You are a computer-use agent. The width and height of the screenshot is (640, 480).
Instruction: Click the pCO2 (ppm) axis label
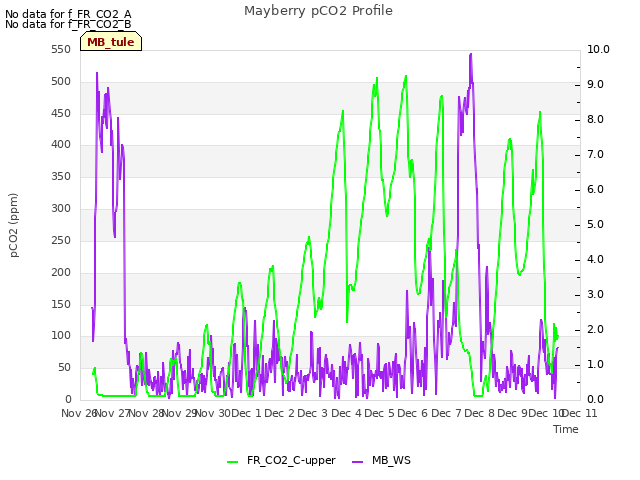coord(14,225)
